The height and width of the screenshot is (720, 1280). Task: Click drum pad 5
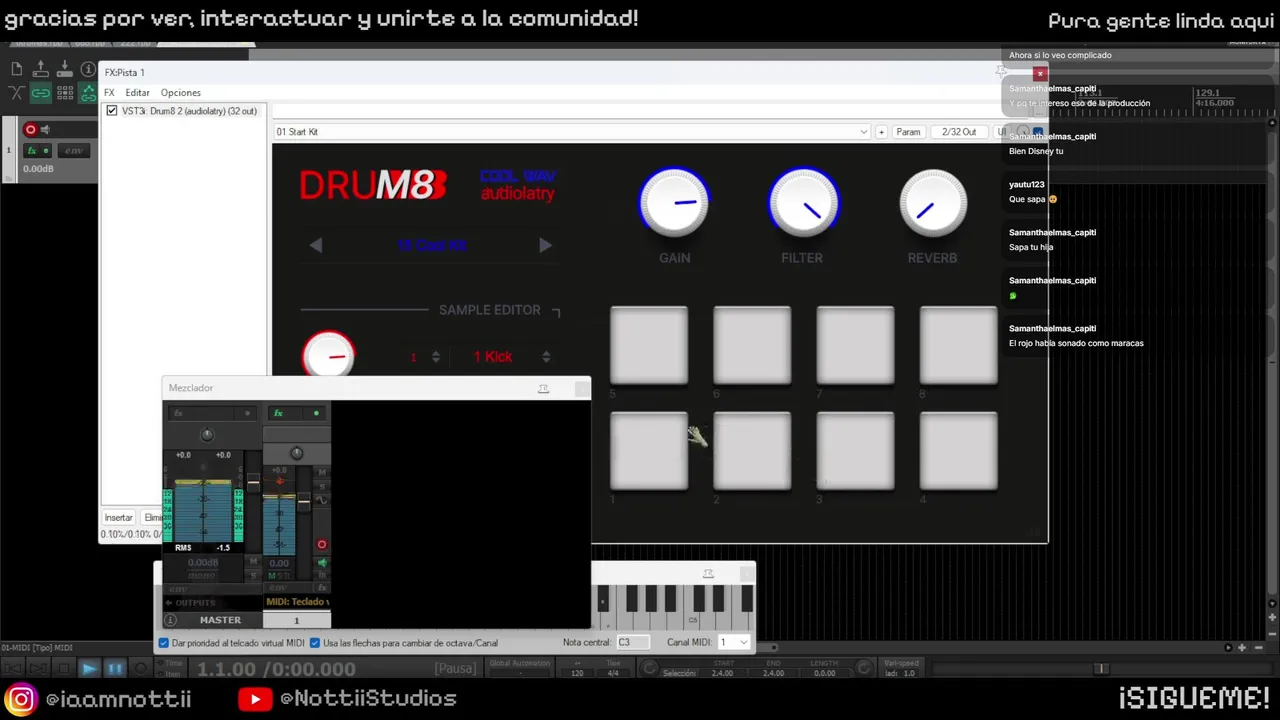pos(649,345)
